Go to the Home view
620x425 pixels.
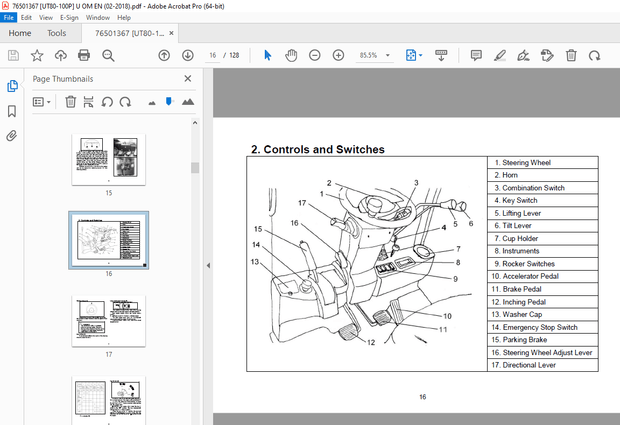click(19, 33)
